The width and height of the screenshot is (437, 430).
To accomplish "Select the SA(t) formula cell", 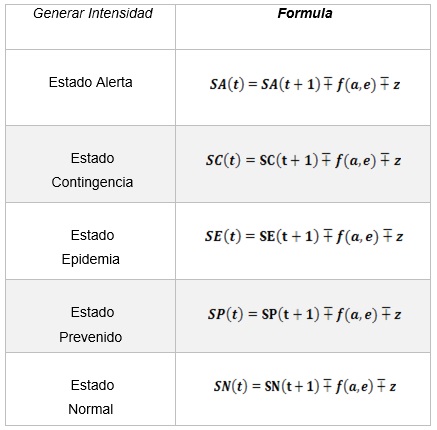I will 303,87.
